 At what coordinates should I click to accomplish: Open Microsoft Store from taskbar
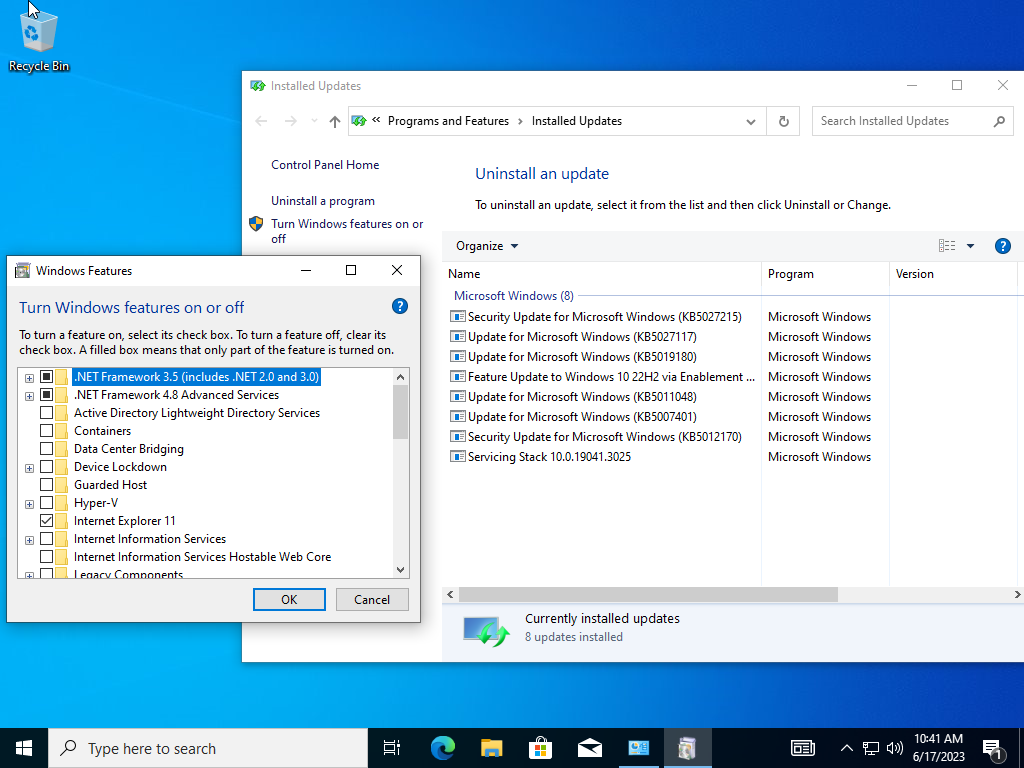point(540,748)
